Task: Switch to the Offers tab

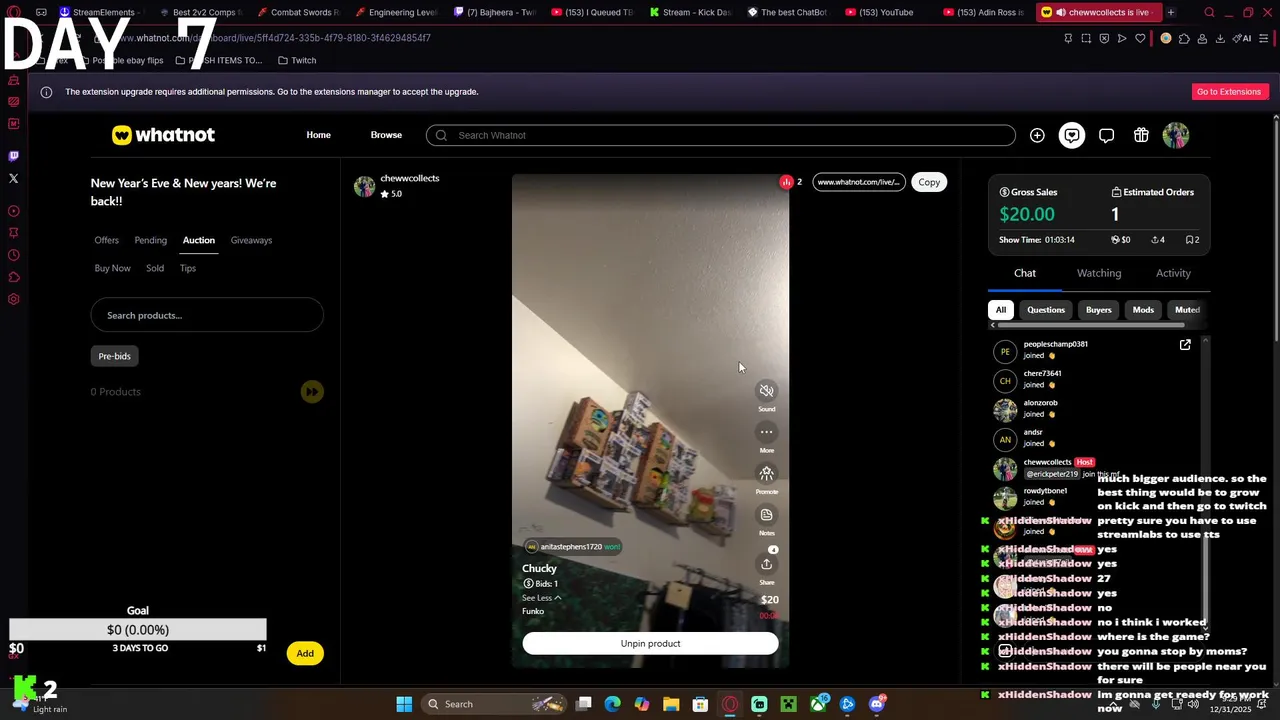Action: 107,240
